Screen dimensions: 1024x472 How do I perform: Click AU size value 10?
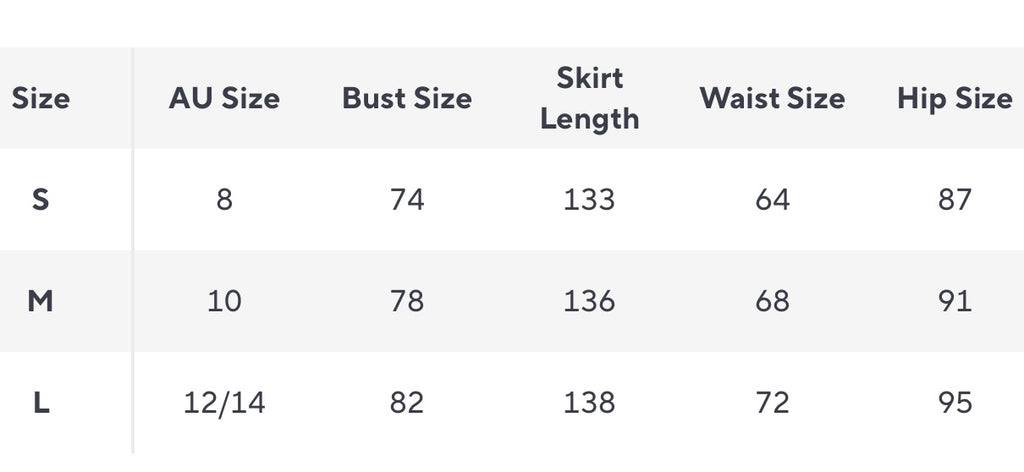[x=224, y=302]
